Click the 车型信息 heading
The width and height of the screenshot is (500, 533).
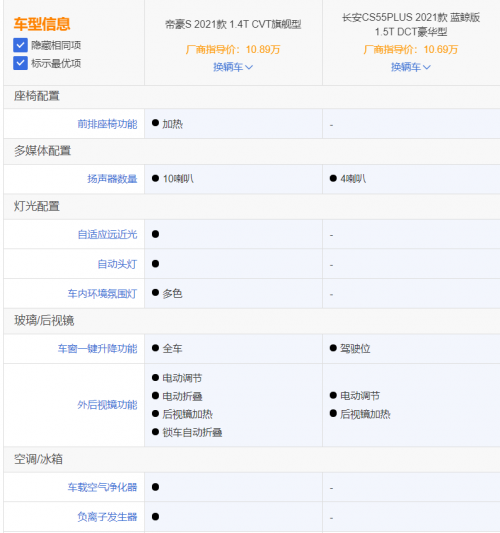pos(42,24)
